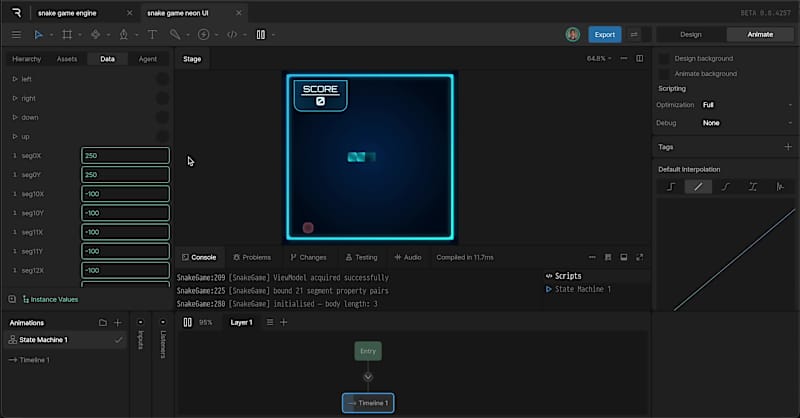Fire the 'right' trigger circle button
The width and height of the screenshot is (800, 418).
tap(162, 98)
